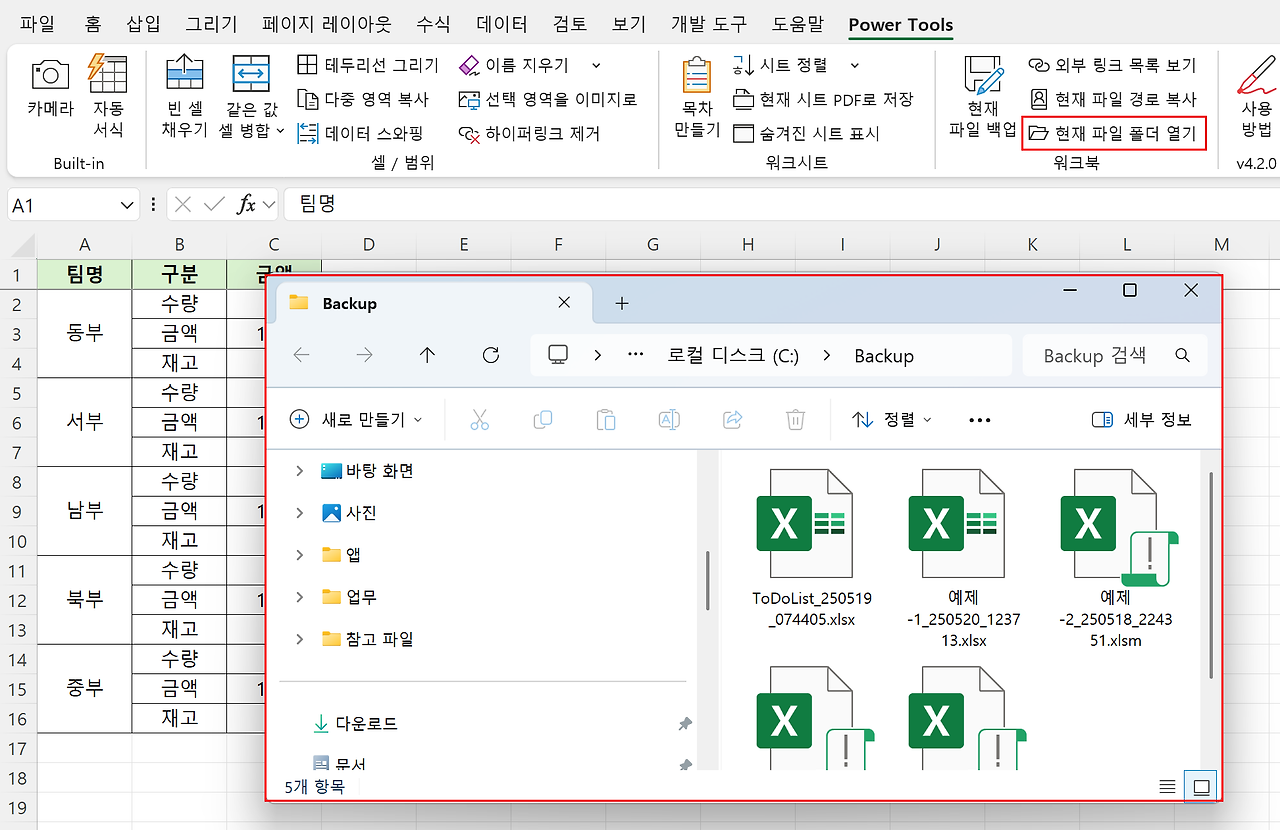Screen dimensions: 1280x830
Task: Click 이름 지우기 eraser command
Action: click(x=514, y=65)
